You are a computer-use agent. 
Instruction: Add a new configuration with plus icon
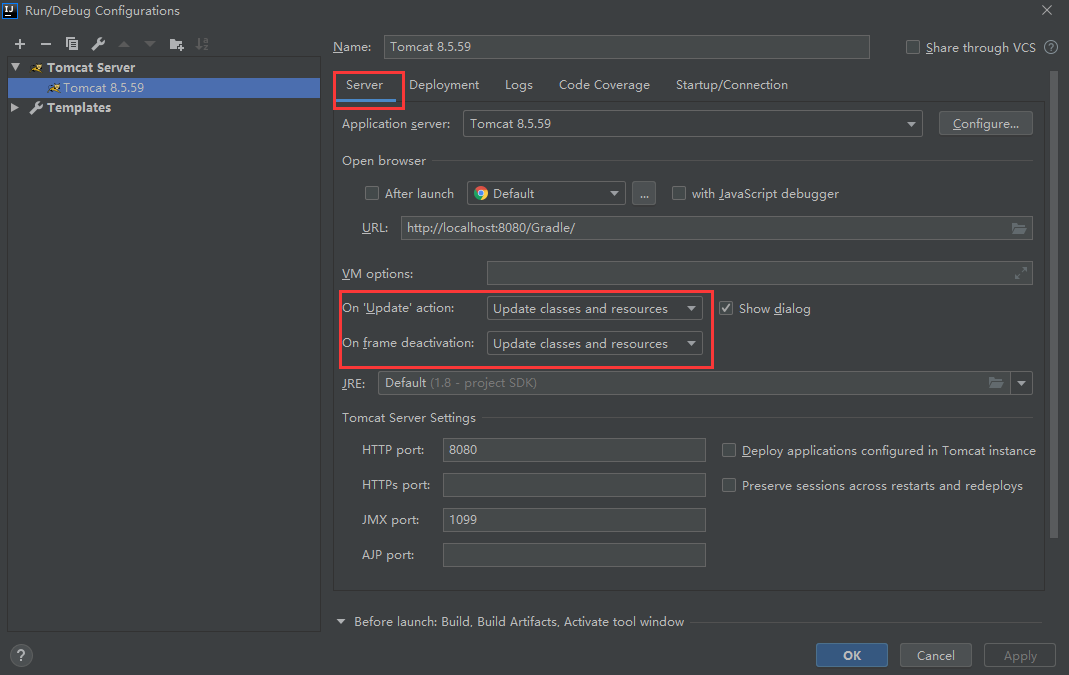[x=20, y=44]
